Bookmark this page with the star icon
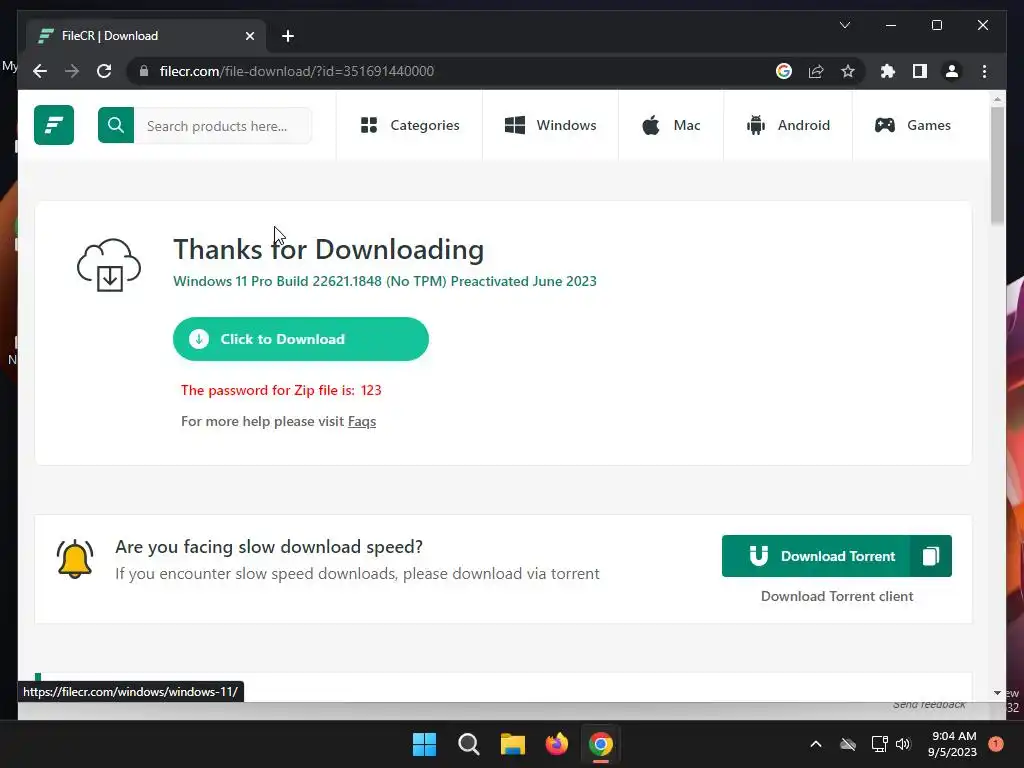The height and width of the screenshot is (768, 1024). click(x=848, y=71)
